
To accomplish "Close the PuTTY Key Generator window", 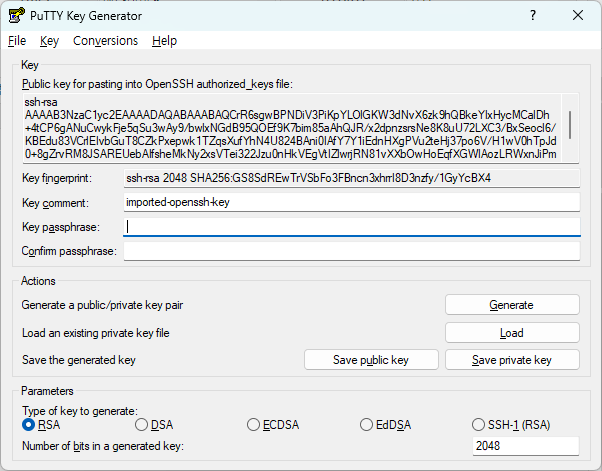I will coord(578,15).
